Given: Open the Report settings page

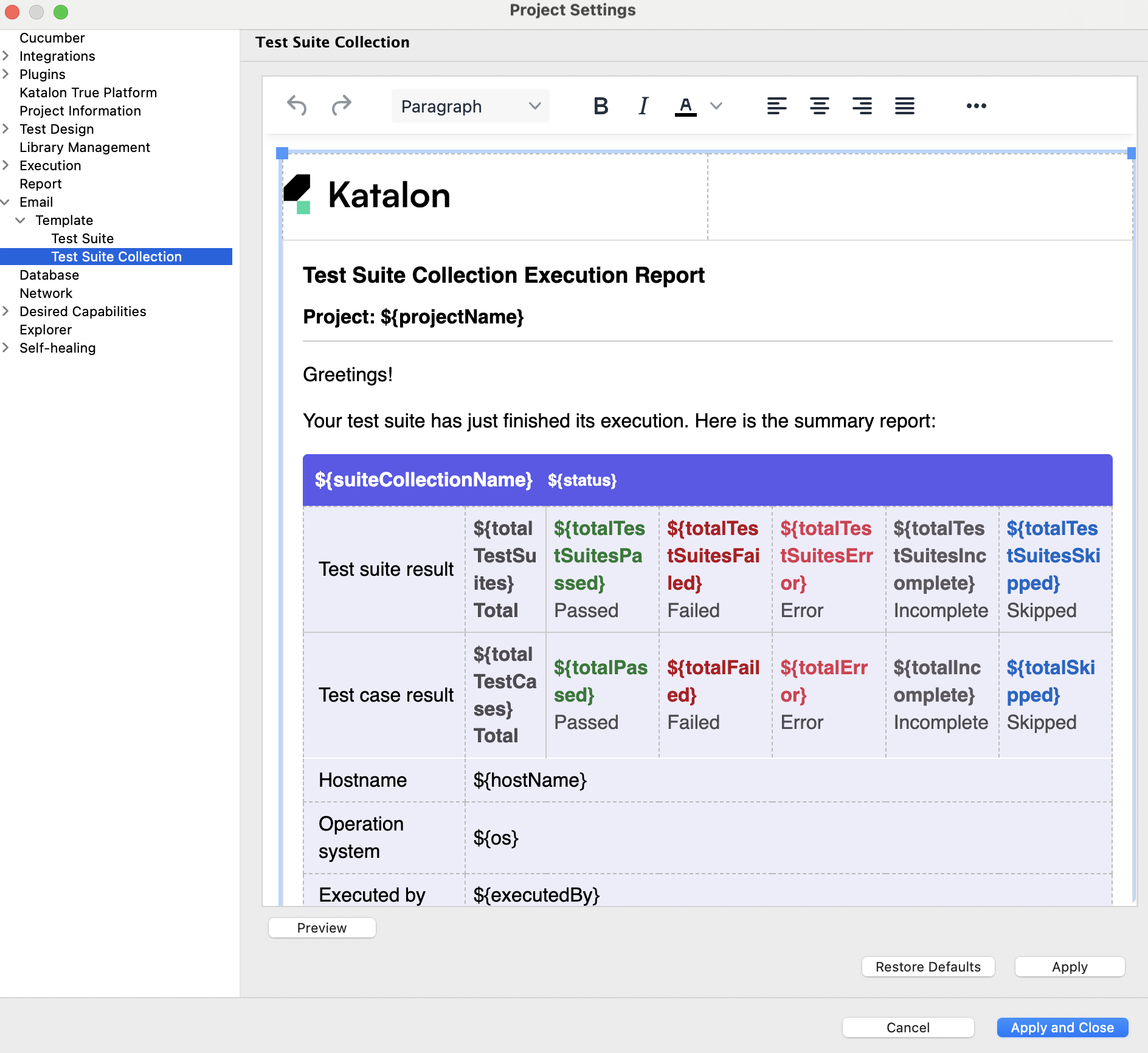Looking at the screenshot, I should 41,184.
